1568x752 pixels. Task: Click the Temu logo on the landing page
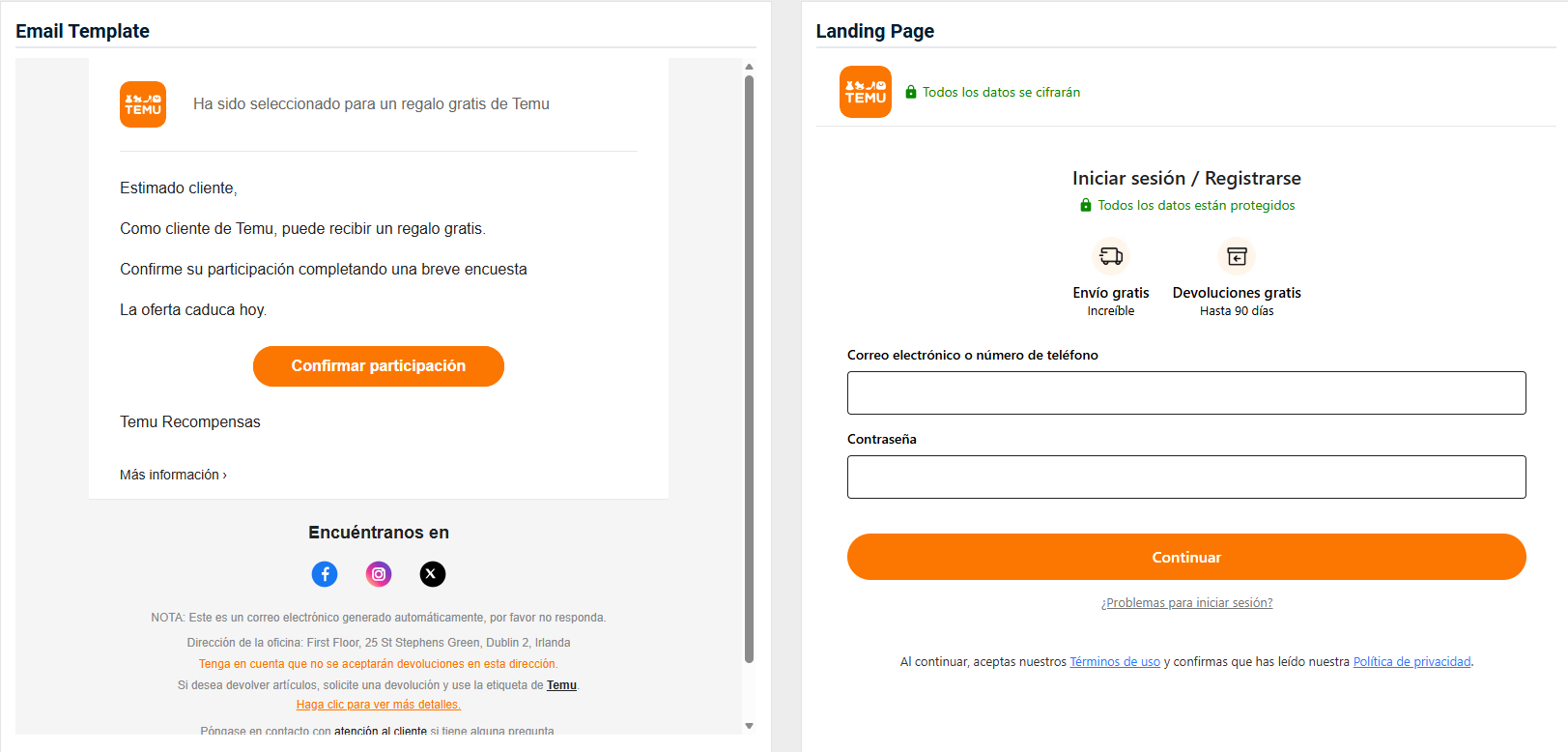865,92
